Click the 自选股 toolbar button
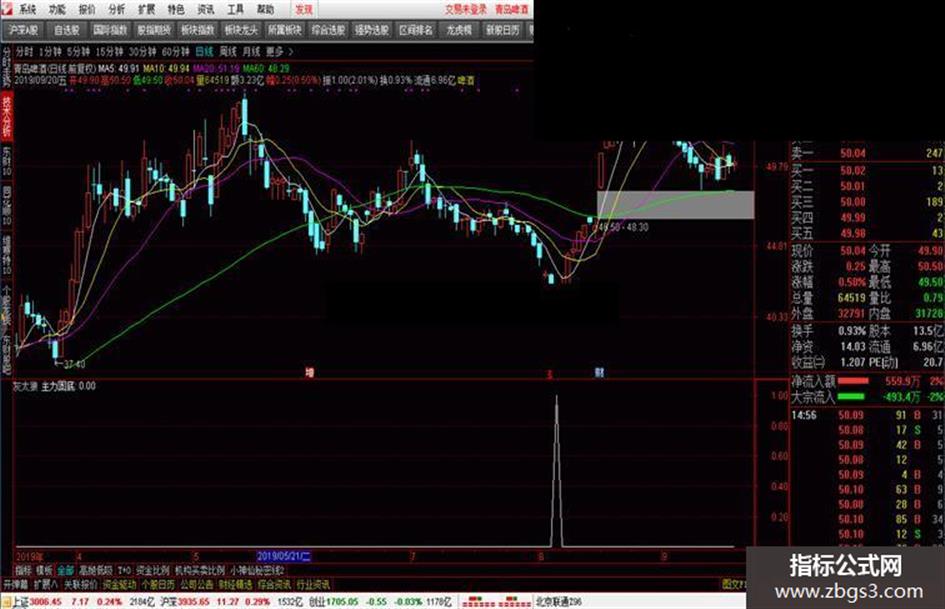This screenshot has height=609, width=945. coord(66,30)
